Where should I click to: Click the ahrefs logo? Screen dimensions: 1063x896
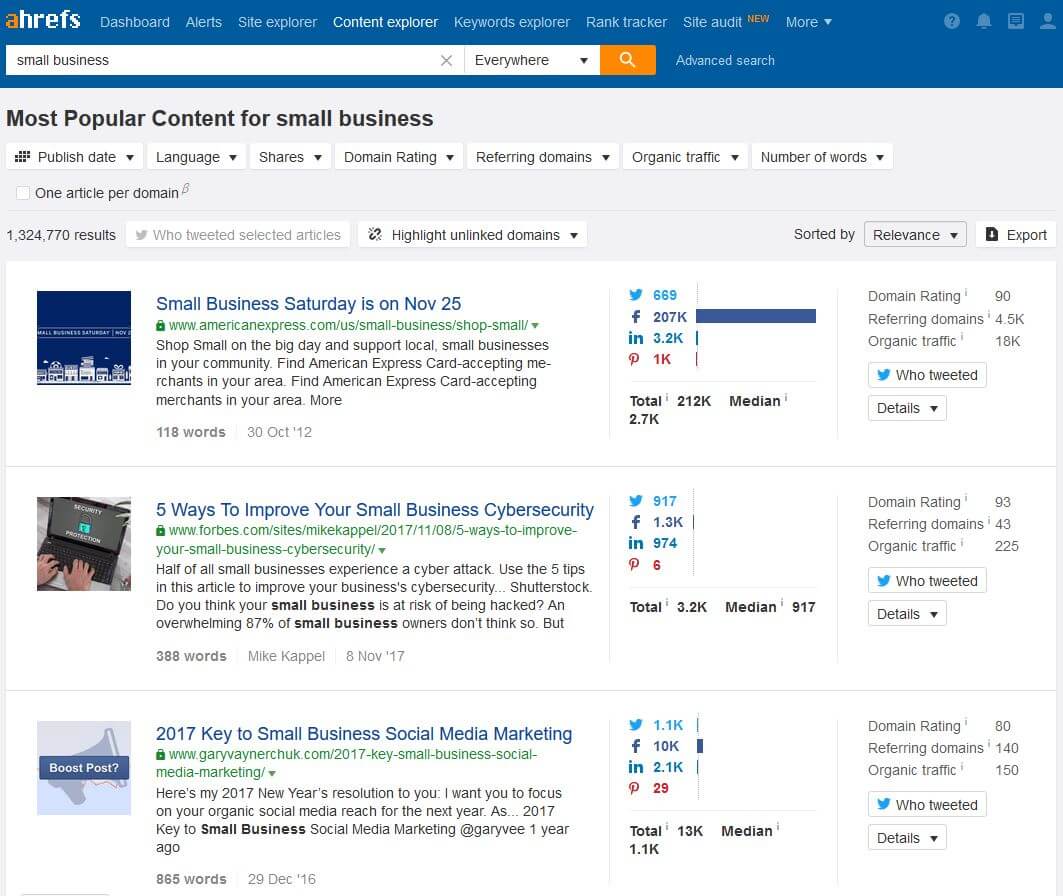[x=43, y=21]
